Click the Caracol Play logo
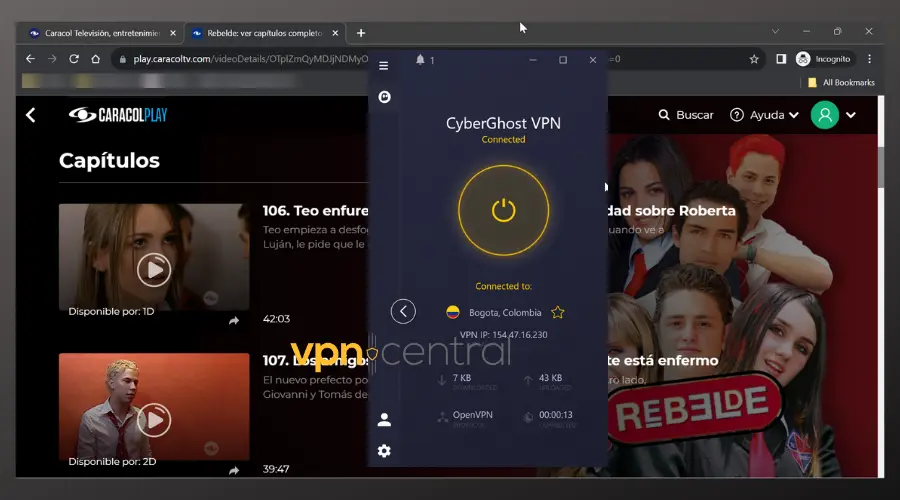Viewport: 900px width, 500px height. click(118, 115)
